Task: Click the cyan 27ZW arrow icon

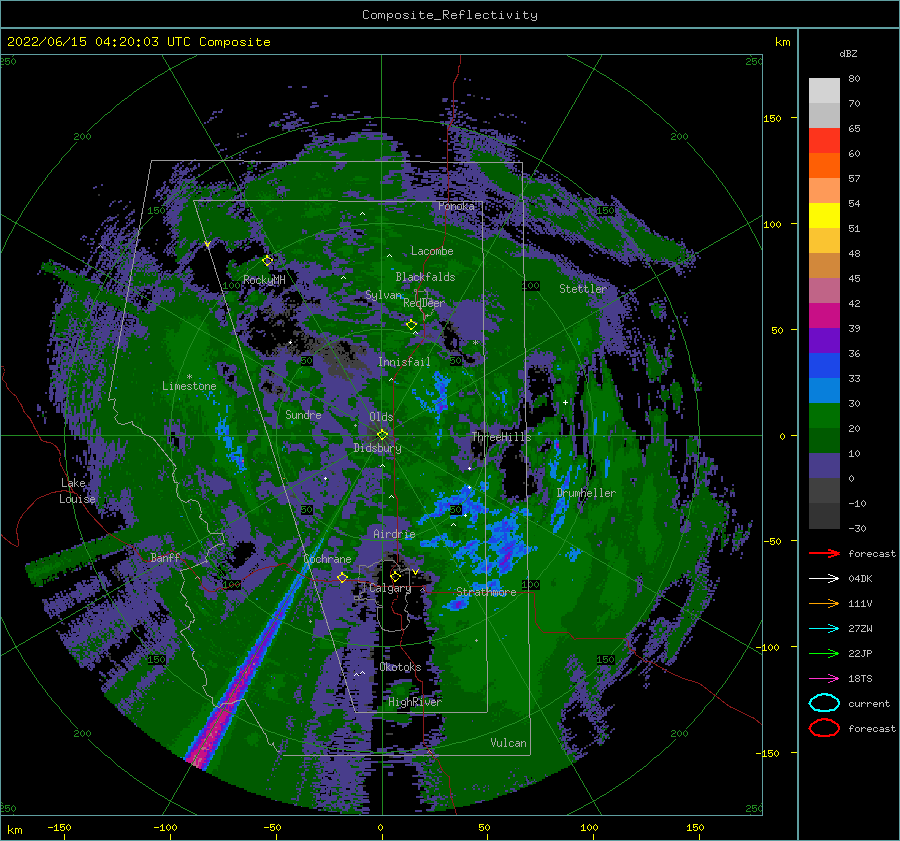Action: click(x=824, y=628)
